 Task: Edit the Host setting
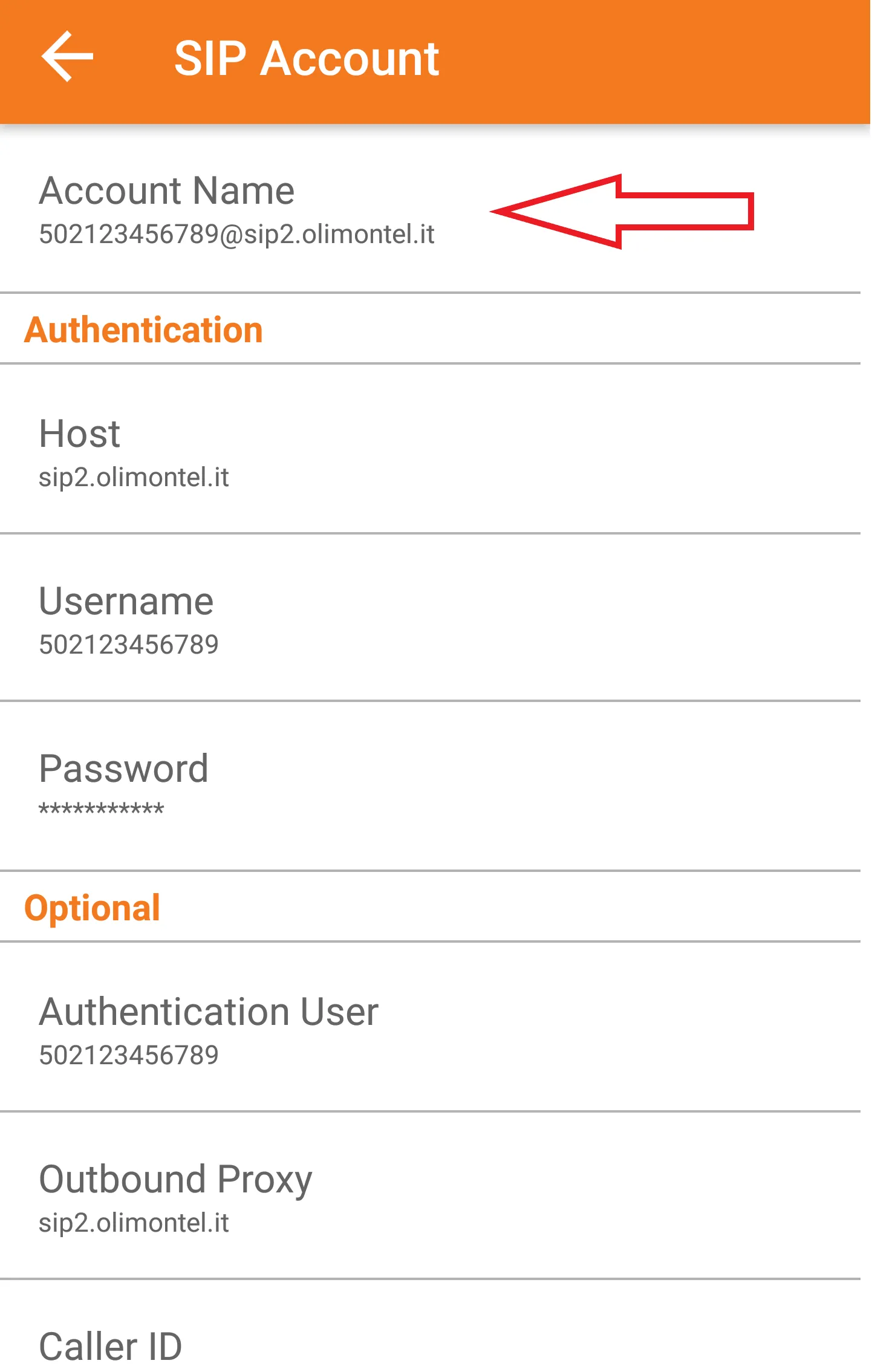pyautogui.click(x=80, y=434)
